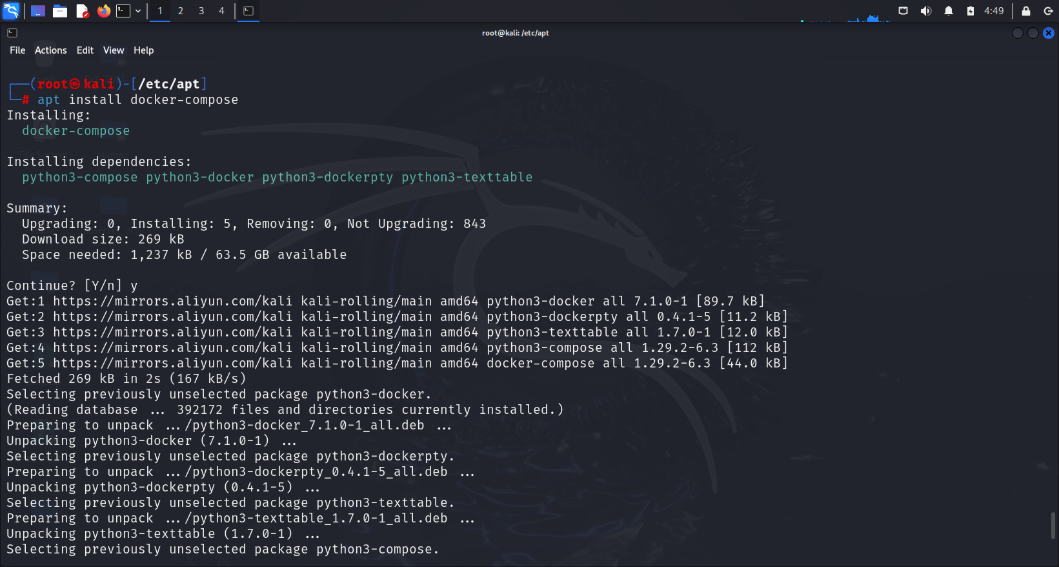Open the notifications bell icon
1059x567 pixels.
coord(948,11)
